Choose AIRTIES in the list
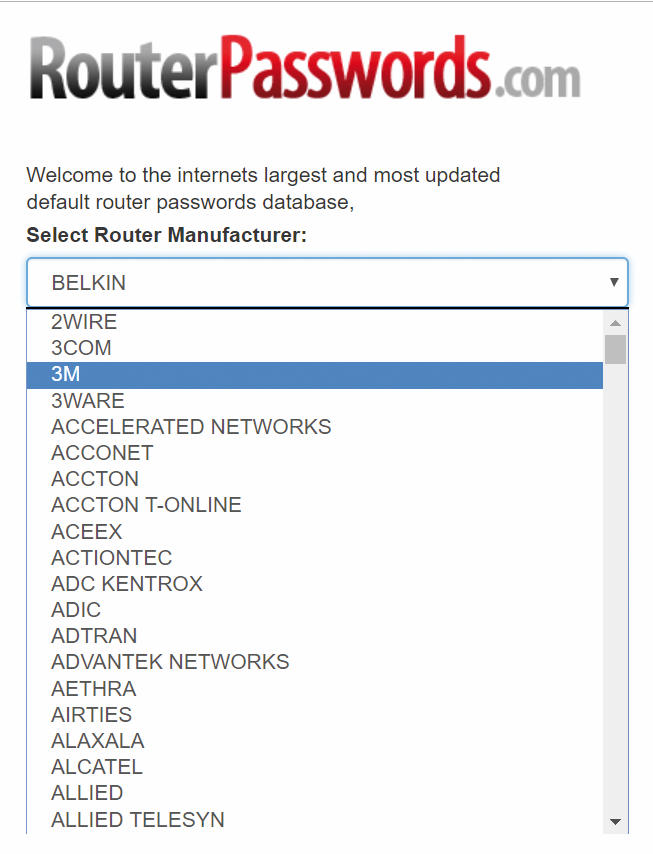The image size is (653, 854). [x=315, y=715]
